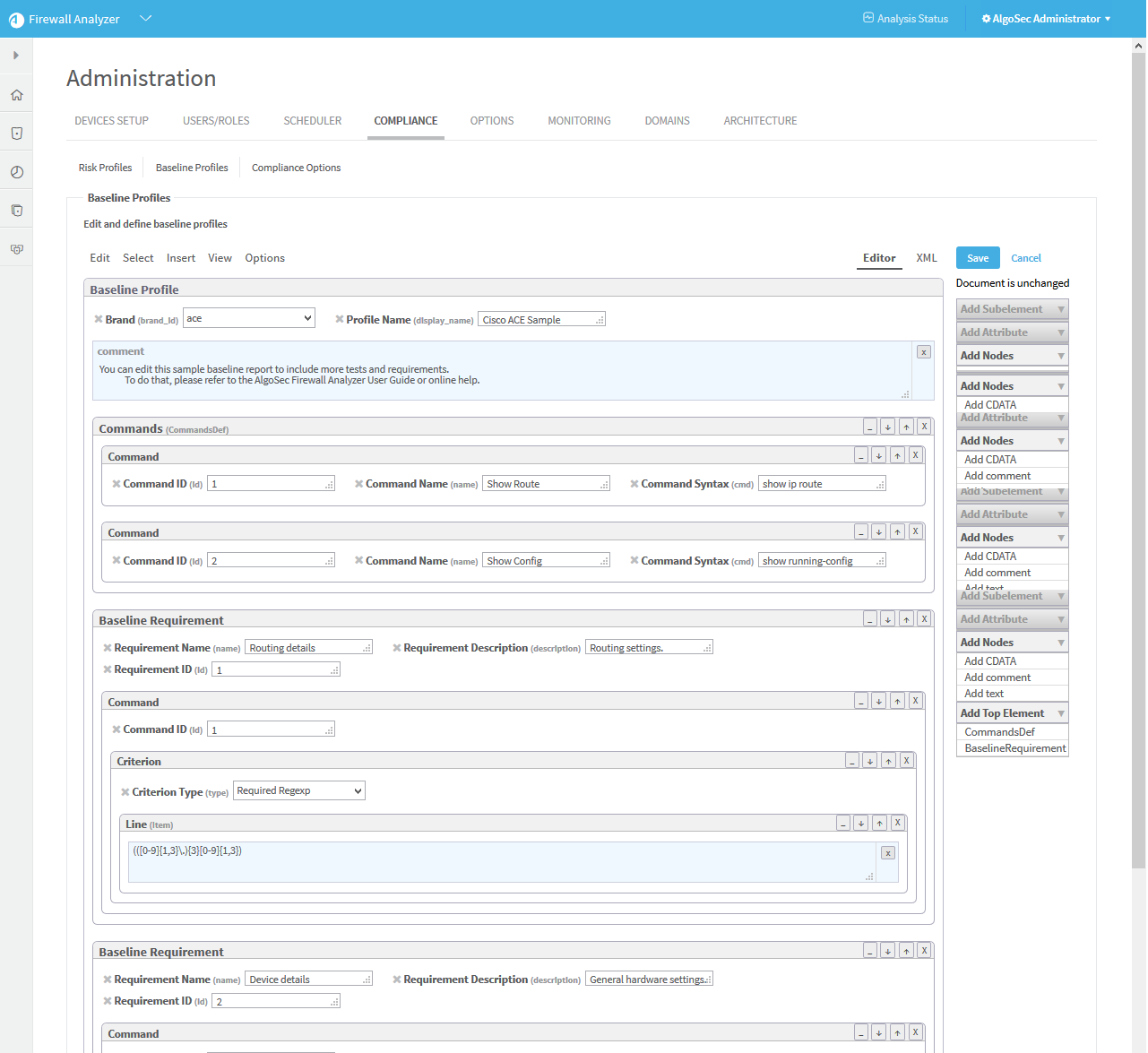Open the Brand dropdown showing ace
The width and height of the screenshot is (1148, 1053).
point(248,318)
